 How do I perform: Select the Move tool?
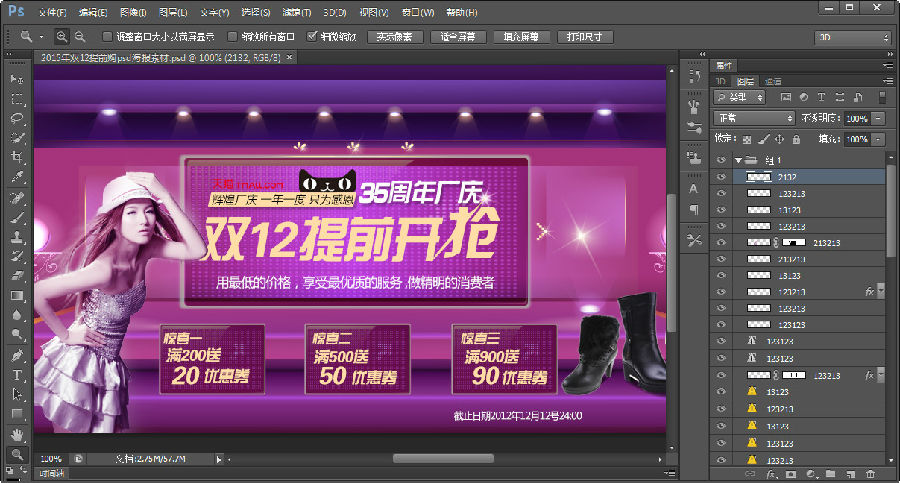point(17,79)
